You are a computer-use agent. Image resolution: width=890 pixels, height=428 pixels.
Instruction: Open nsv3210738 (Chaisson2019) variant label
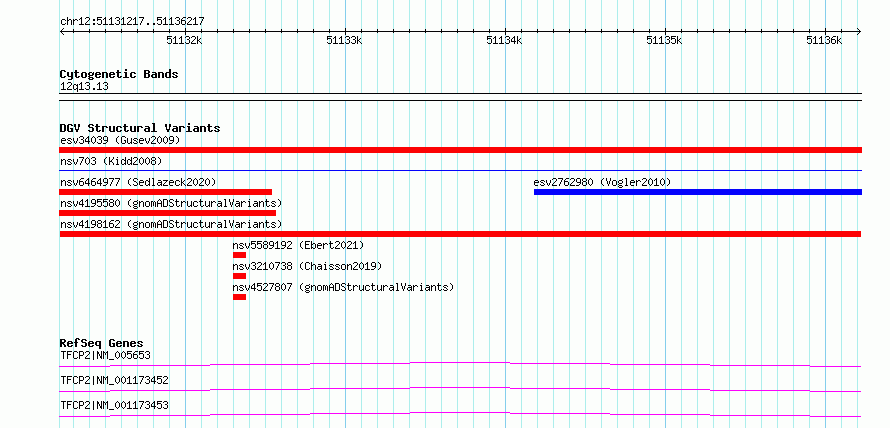(x=308, y=266)
